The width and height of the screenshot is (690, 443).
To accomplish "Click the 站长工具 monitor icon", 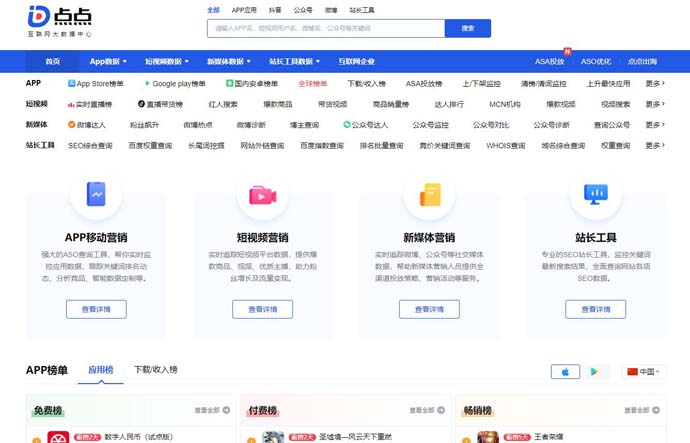I will [x=596, y=194].
